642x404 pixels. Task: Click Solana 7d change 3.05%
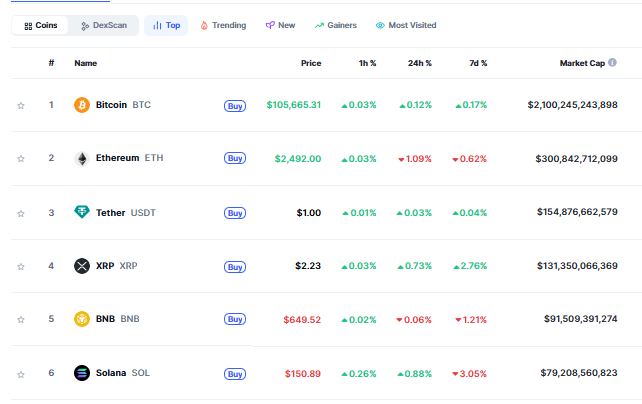coord(469,374)
